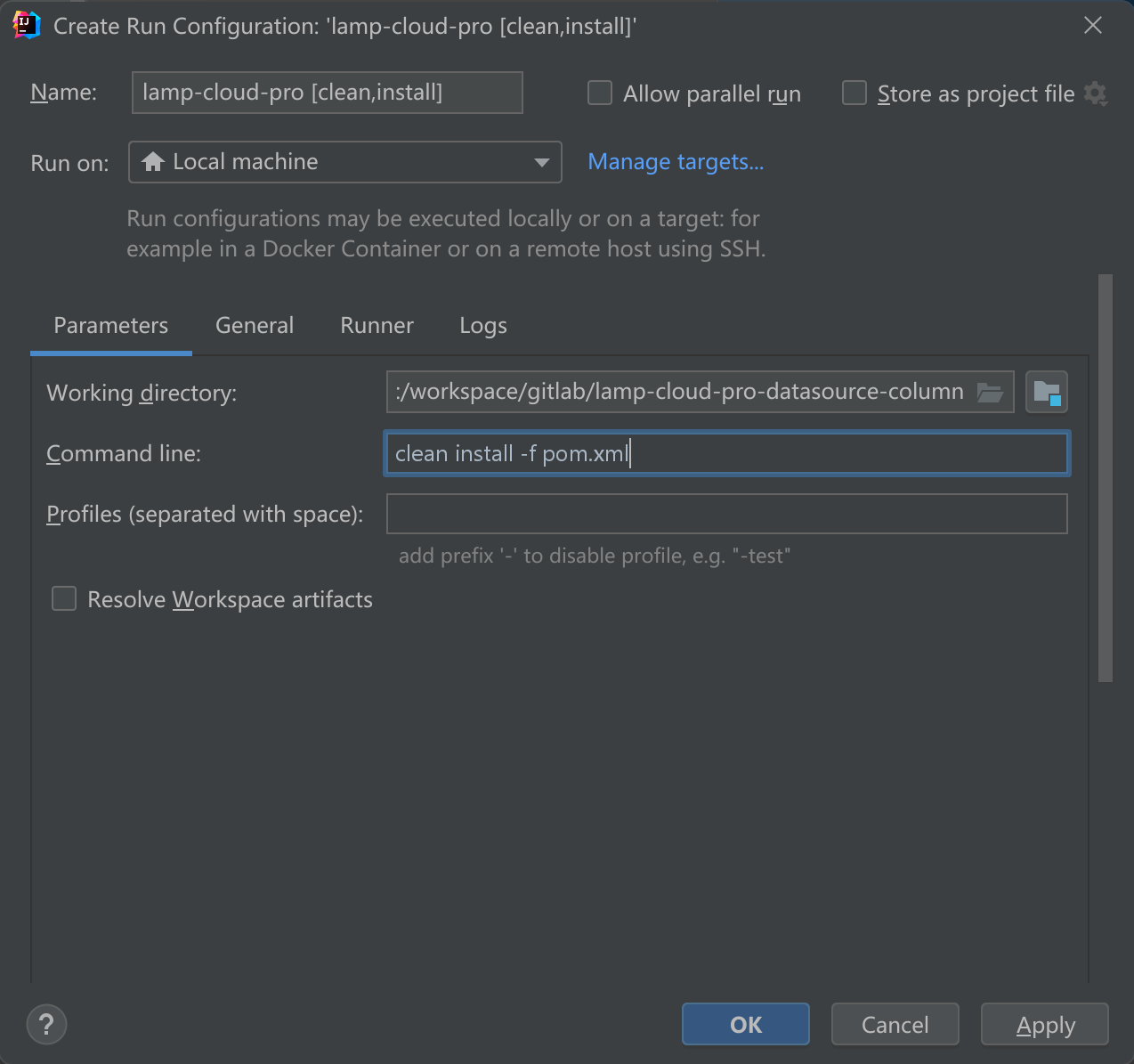Enable Allow parallel run checkbox

(600, 93)
